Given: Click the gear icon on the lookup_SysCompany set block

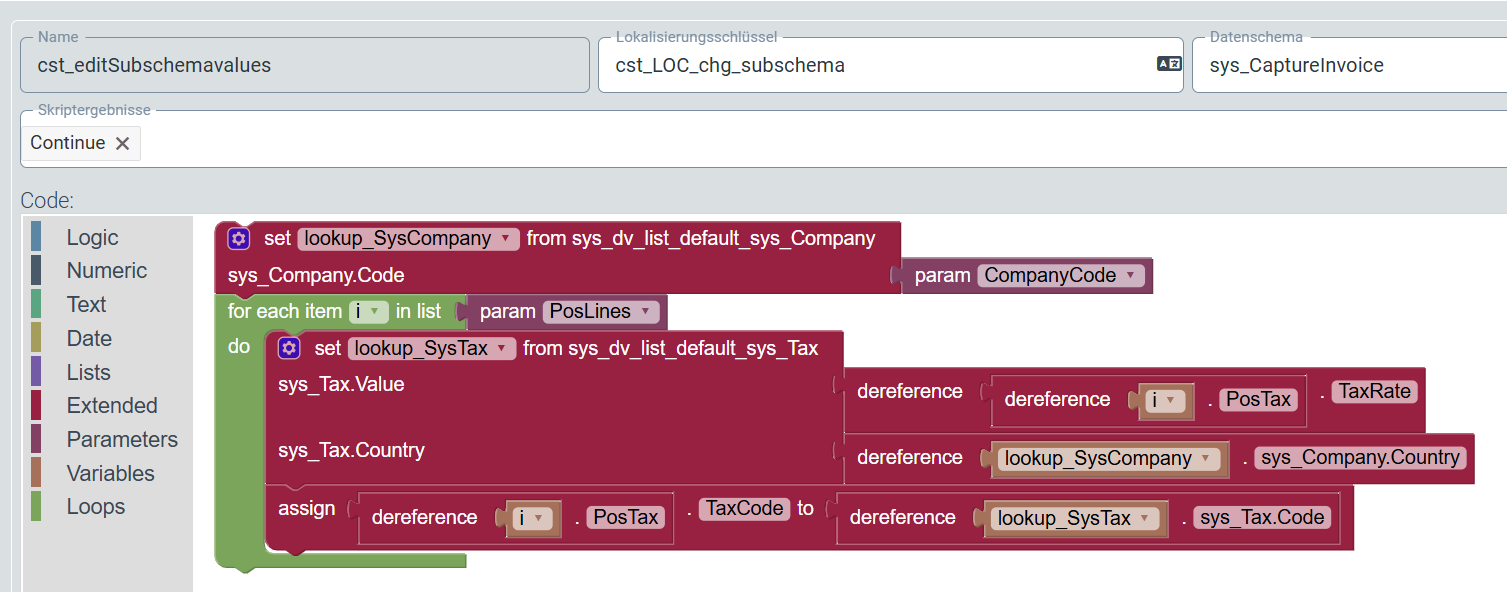Looking at the screenshot, I should point(238,238).
